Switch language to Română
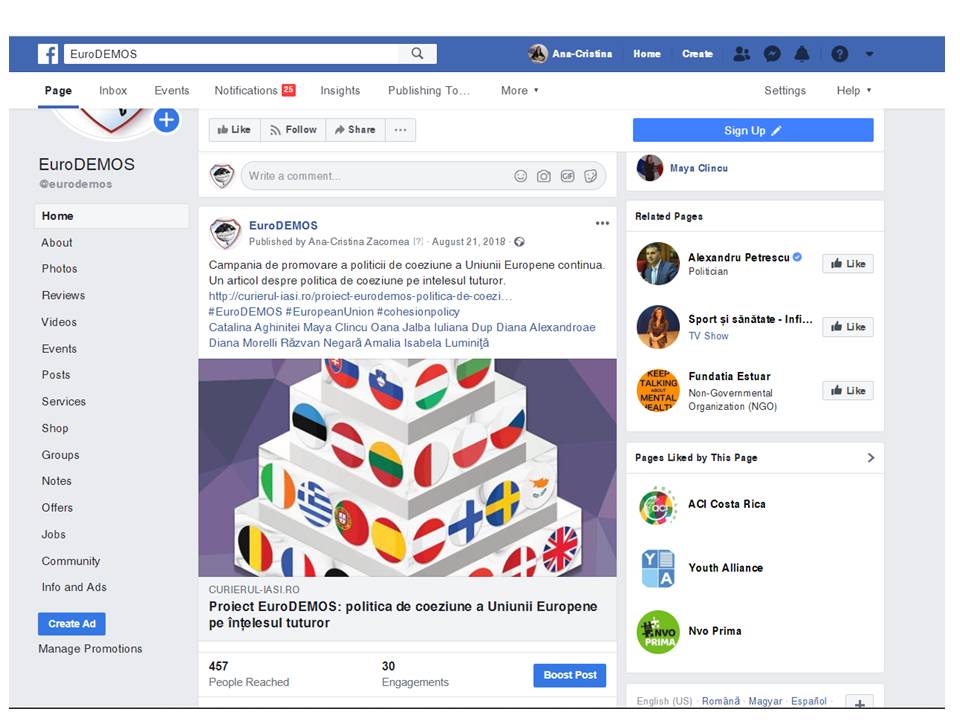The image size is (960, 720). (x=721, y=702)
